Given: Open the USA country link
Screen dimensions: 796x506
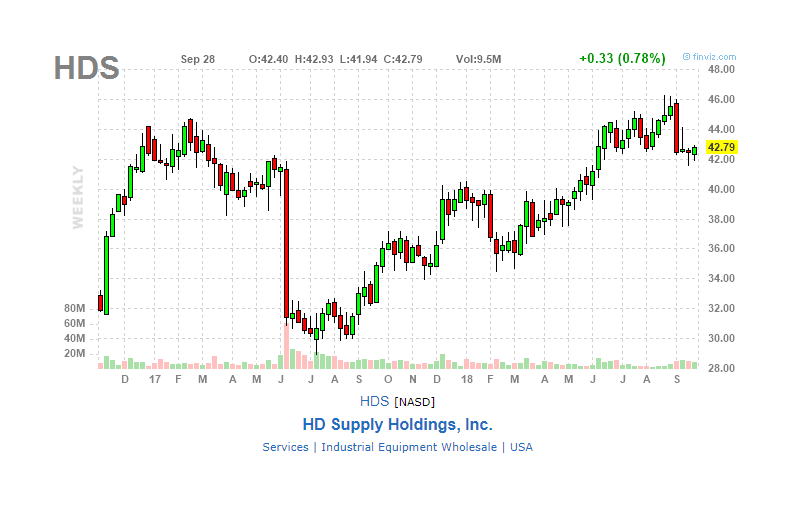Looking at the screenshot, I should [521, 447].
